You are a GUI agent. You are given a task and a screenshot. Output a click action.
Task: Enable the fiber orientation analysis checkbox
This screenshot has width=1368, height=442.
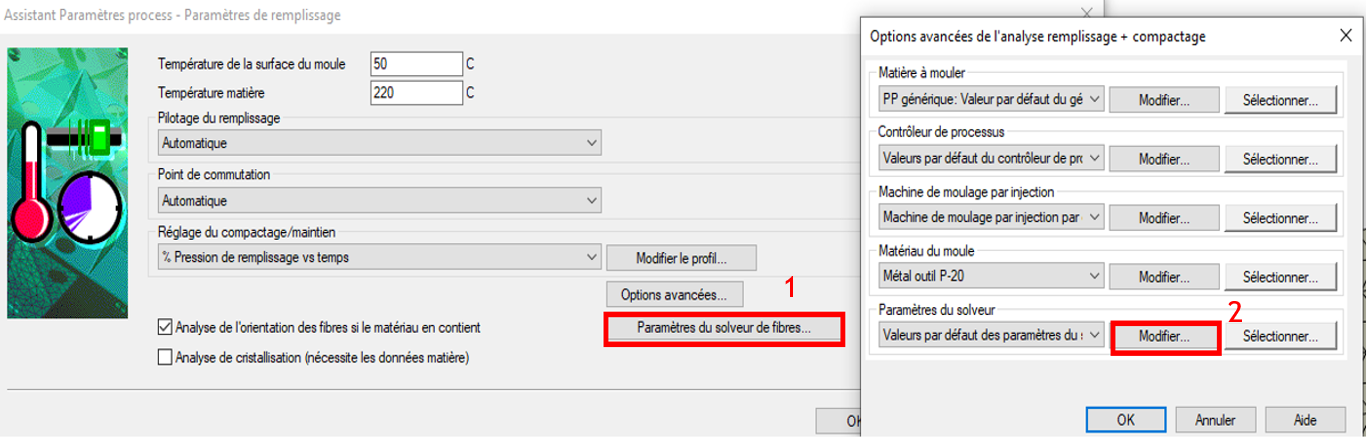[166, 327]
